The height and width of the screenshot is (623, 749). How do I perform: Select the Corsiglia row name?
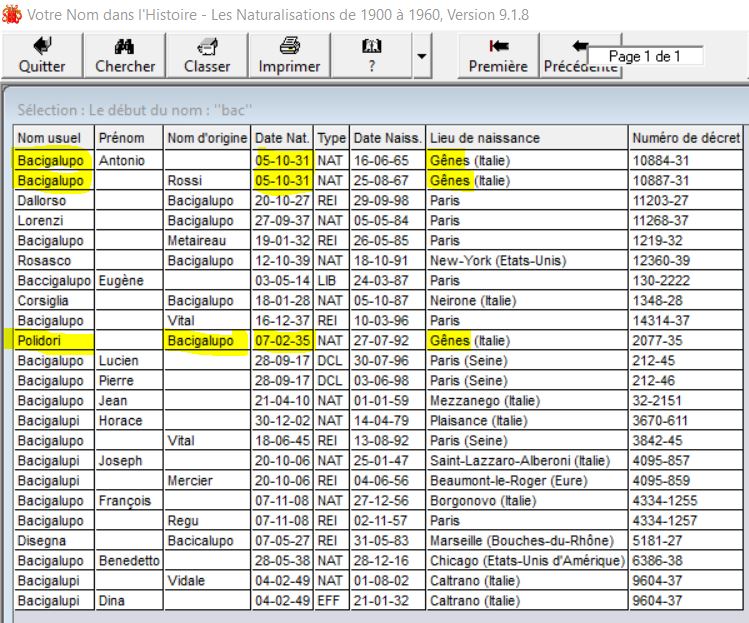[x=54, y=301]
